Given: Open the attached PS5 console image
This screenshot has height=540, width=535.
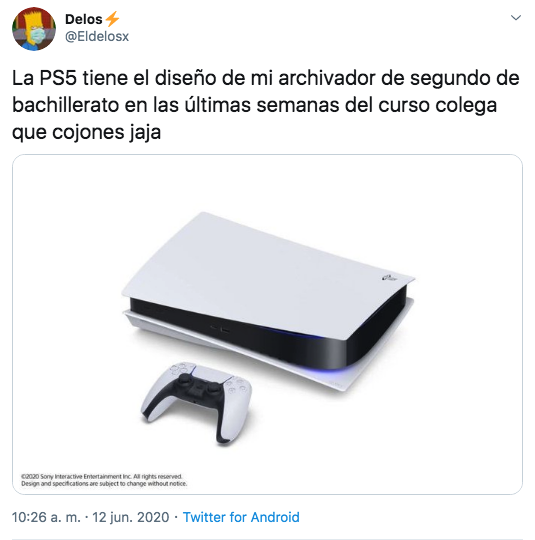Looking at the screenshot, I should click(x=267, y=324).
